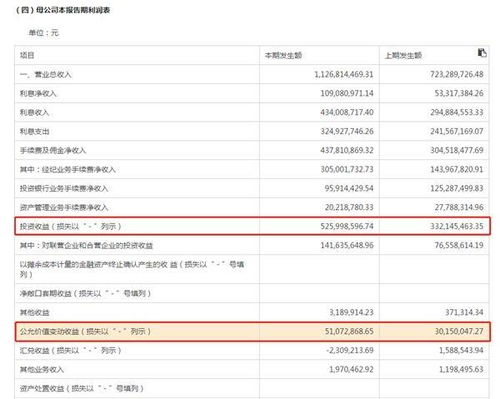Select value 3,189,914.23
The image size is (500, 399).
[x=351, y=312]
